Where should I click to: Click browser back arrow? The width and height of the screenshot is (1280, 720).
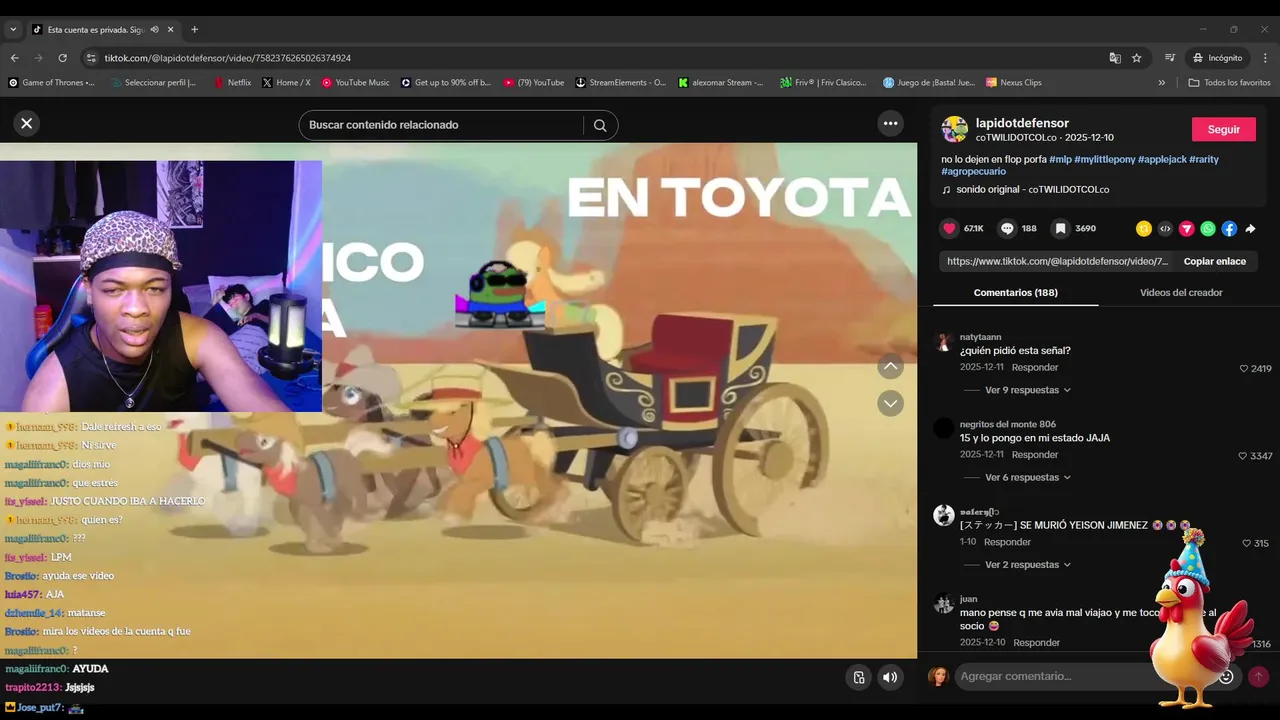pyautogui.click(x=14, y=58)
